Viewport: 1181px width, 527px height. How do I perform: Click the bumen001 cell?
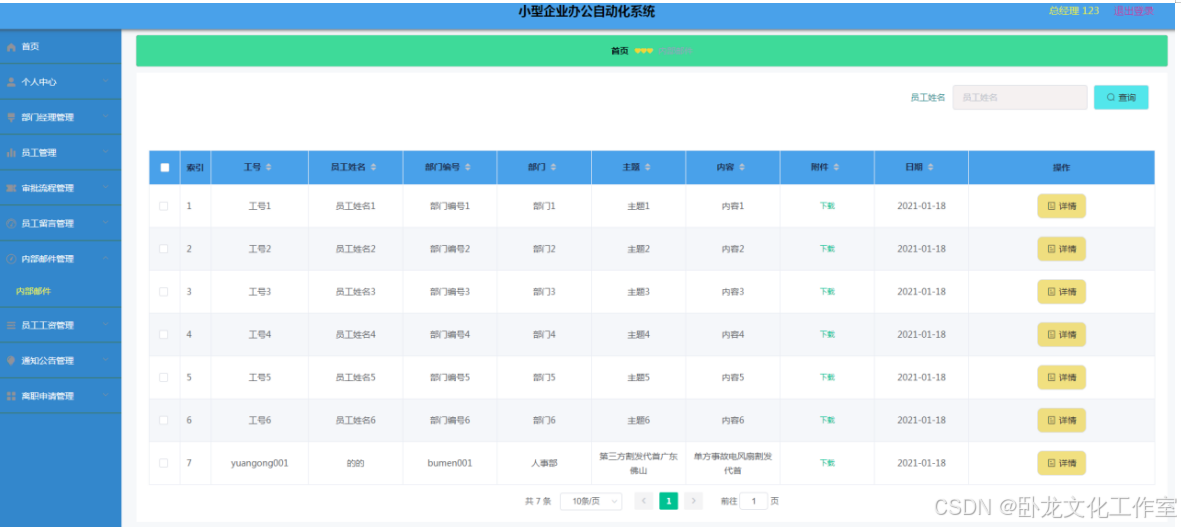point(450,464)
